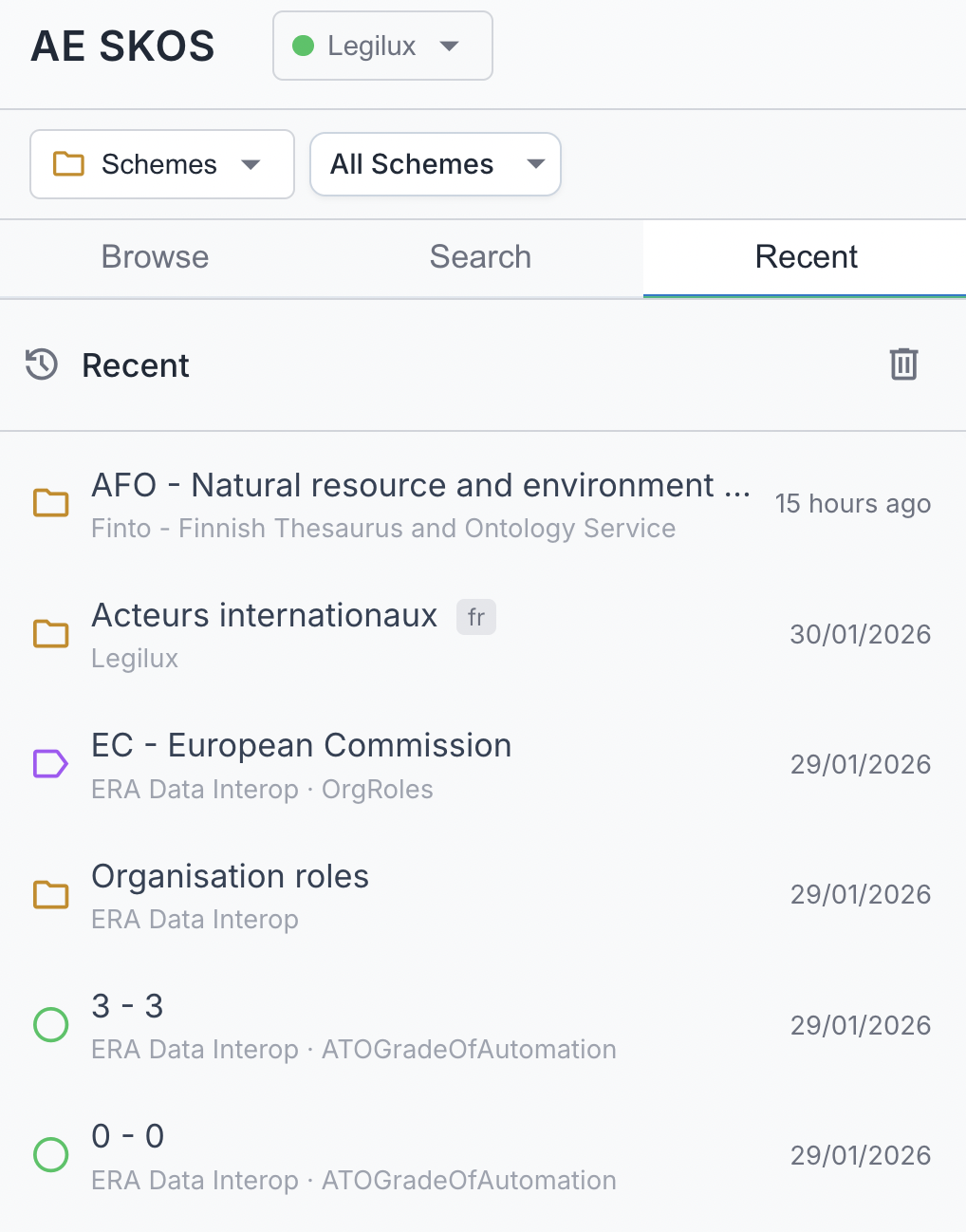Viewport: 966px width, 1232px height.
Task: Click the folder icon for the AFO scheme
Action: point(51,503)
